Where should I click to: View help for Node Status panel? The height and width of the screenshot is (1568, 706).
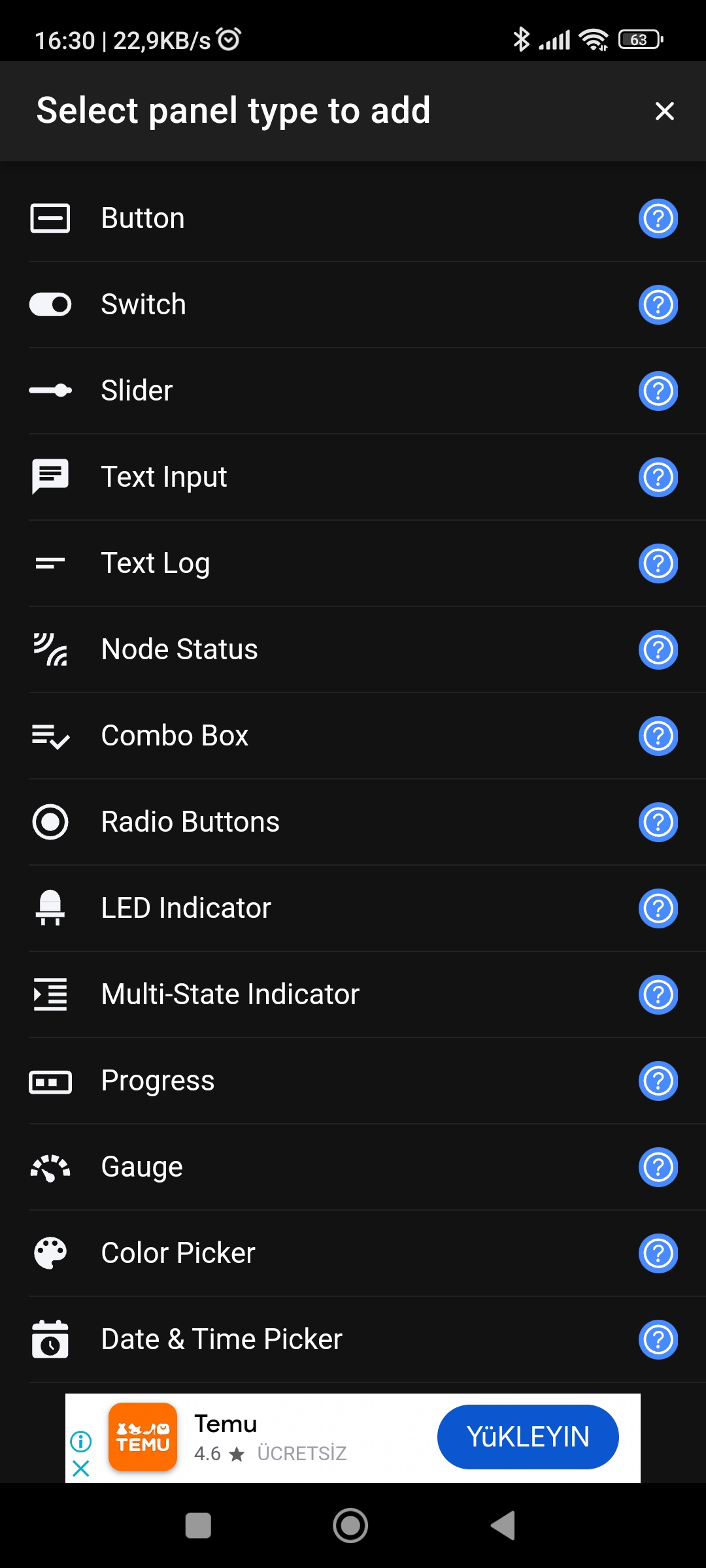[658, 649]
